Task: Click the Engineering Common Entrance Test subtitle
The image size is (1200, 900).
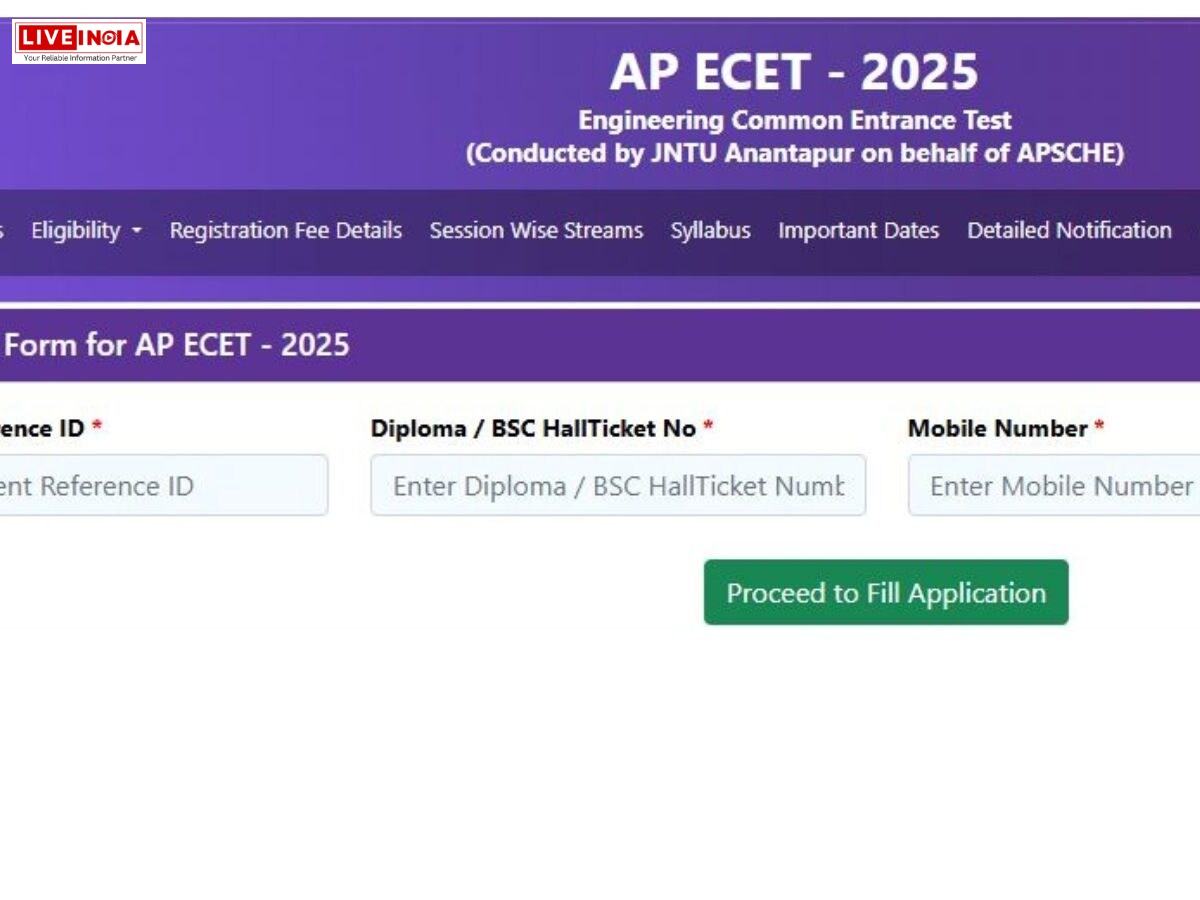Action: point(795,120)
